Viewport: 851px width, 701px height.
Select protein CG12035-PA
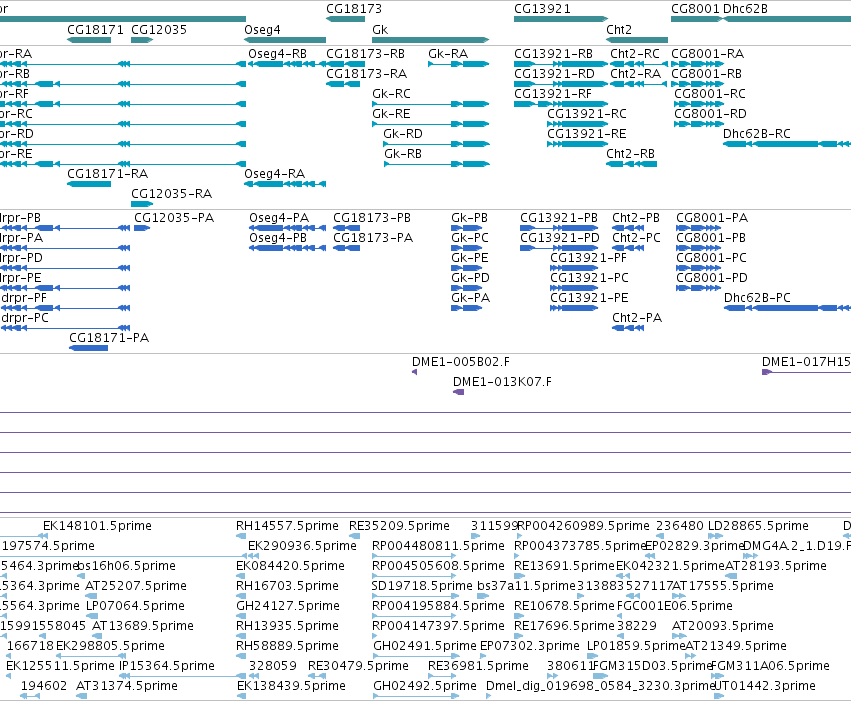[x=174, y=218]
